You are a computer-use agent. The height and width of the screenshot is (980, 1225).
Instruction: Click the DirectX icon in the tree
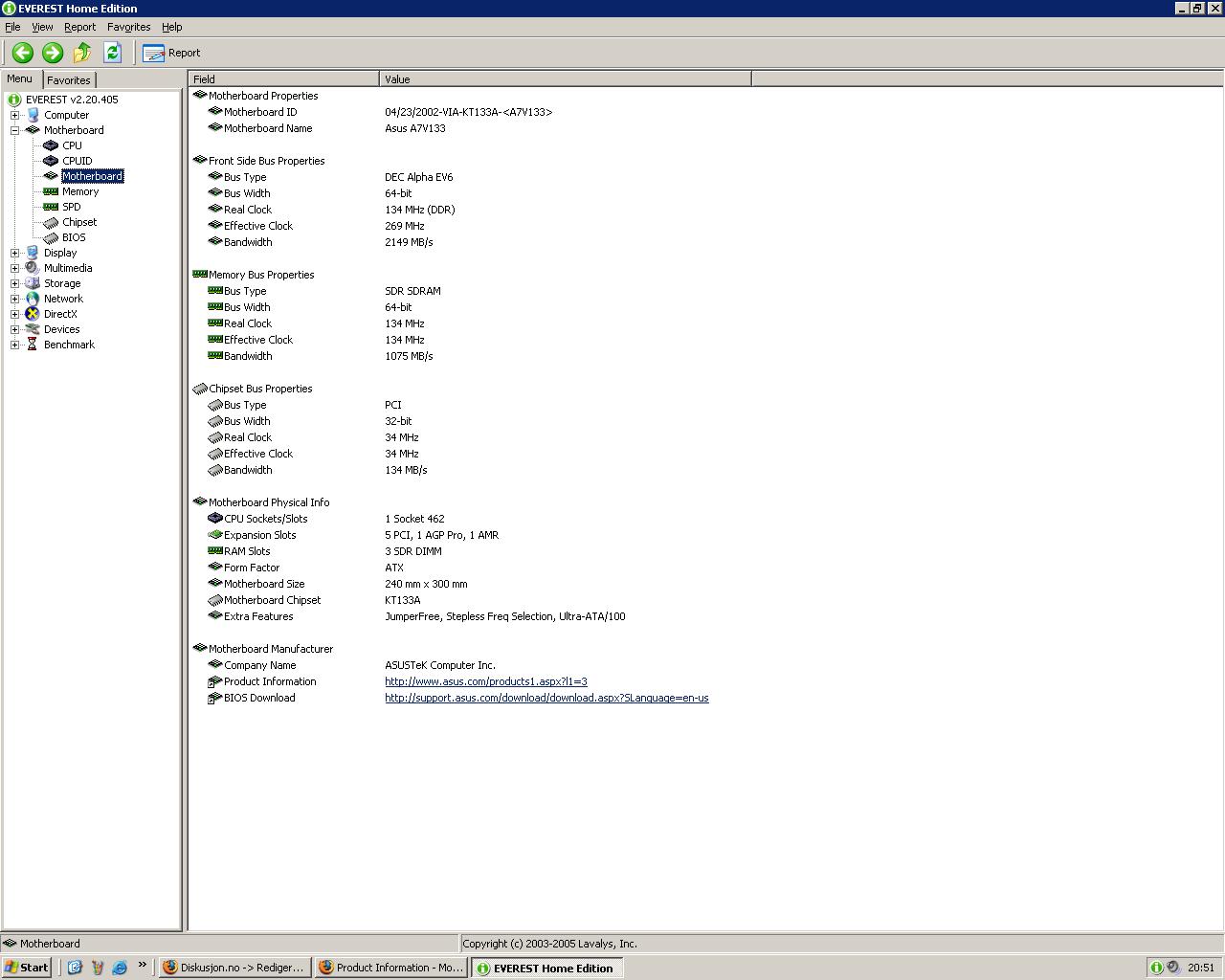pos(33,314)
